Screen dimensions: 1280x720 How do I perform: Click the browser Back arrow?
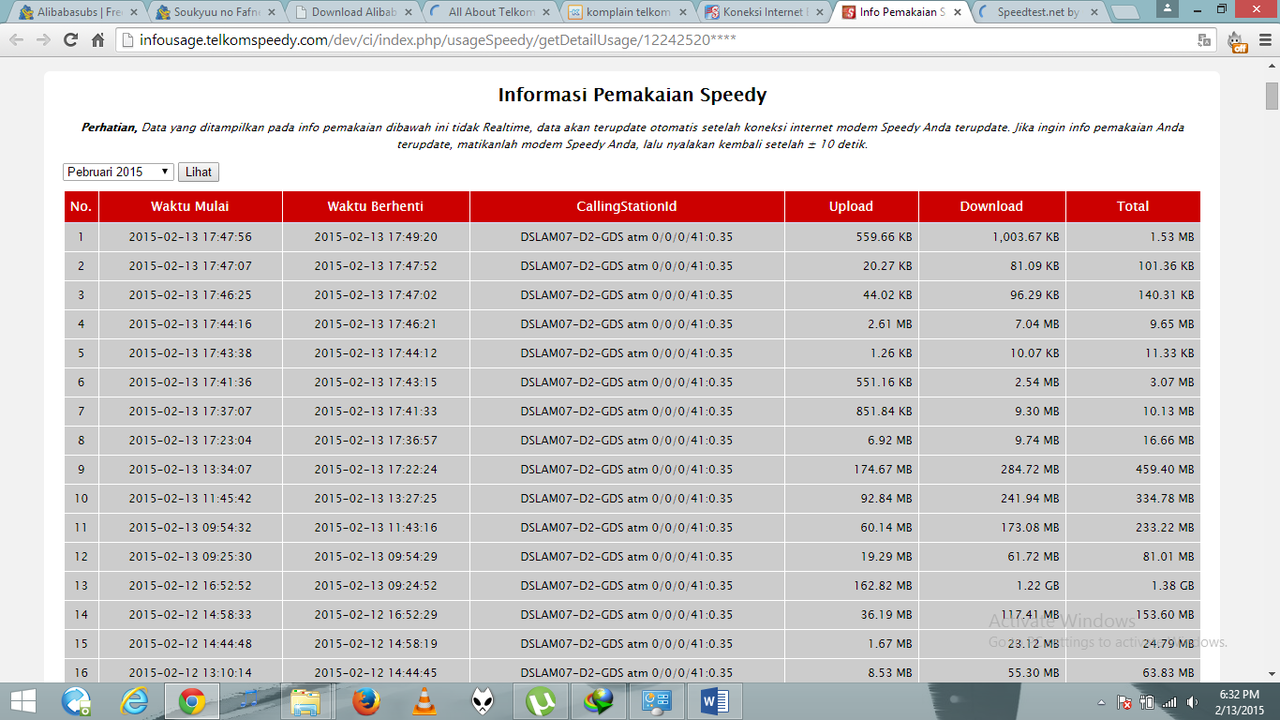[x=16, y=40]
